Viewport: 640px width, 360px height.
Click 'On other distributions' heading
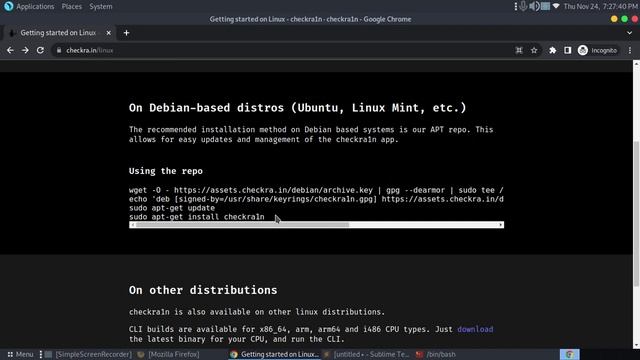click(203, 290)
